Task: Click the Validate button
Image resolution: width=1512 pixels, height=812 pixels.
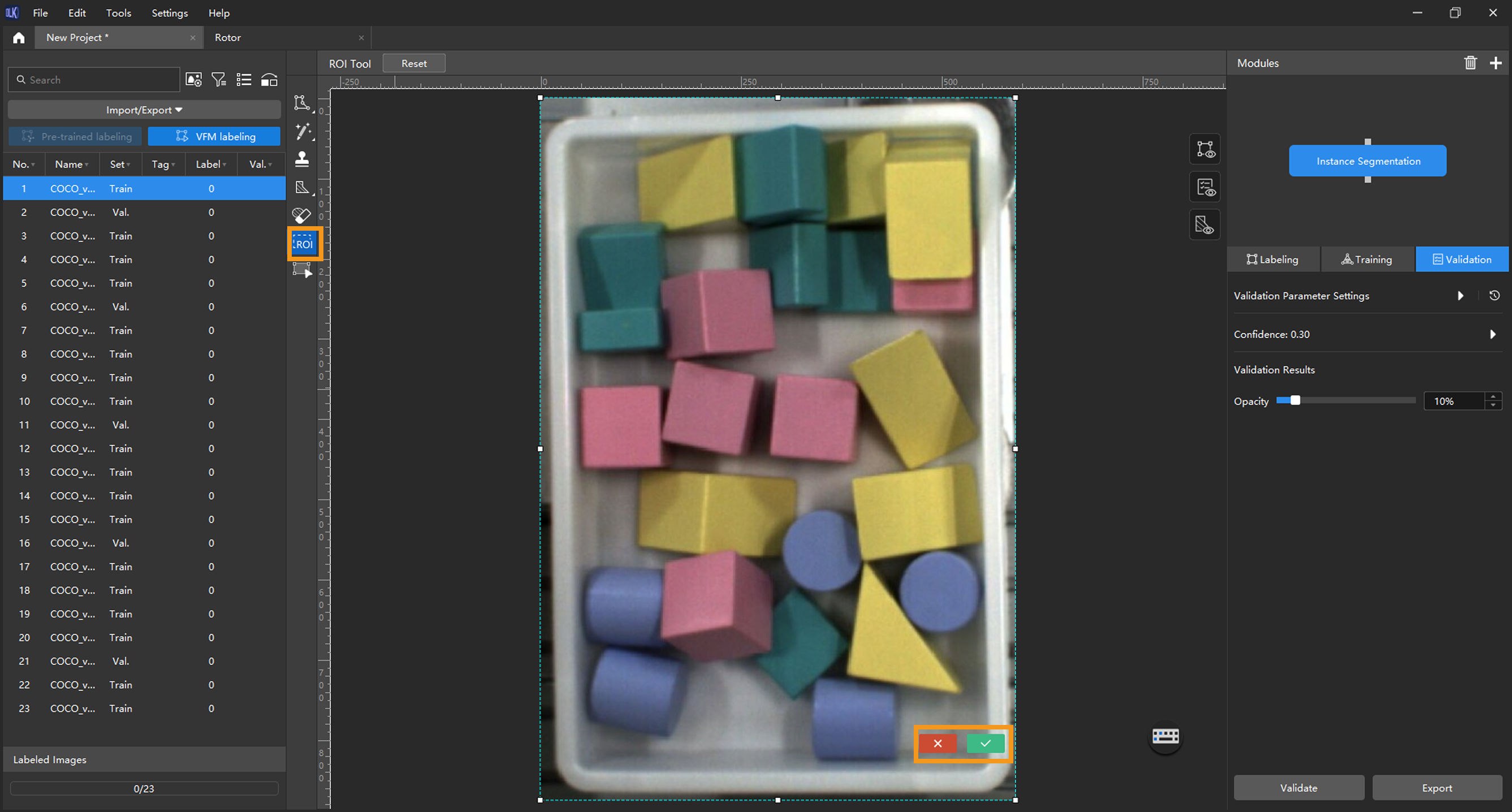Action: 1298,787
